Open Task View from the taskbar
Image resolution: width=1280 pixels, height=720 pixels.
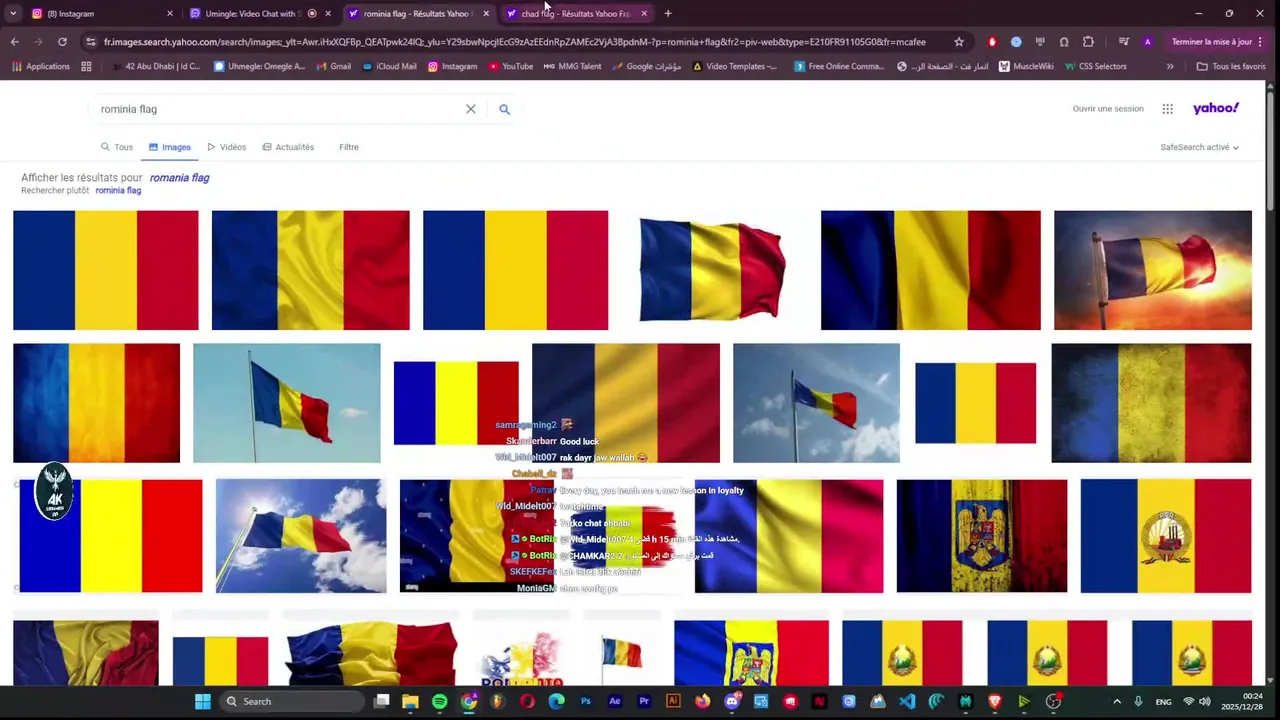point(381,701)
